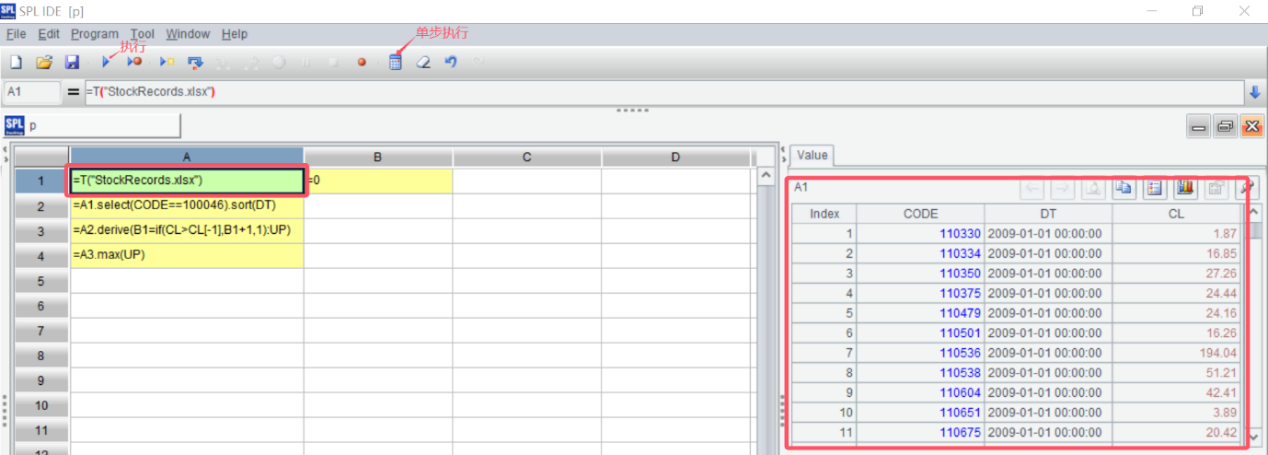This screenshot has width=1268, height=455.
Task: Restore the inner document window
Action: click(1226, 126)
